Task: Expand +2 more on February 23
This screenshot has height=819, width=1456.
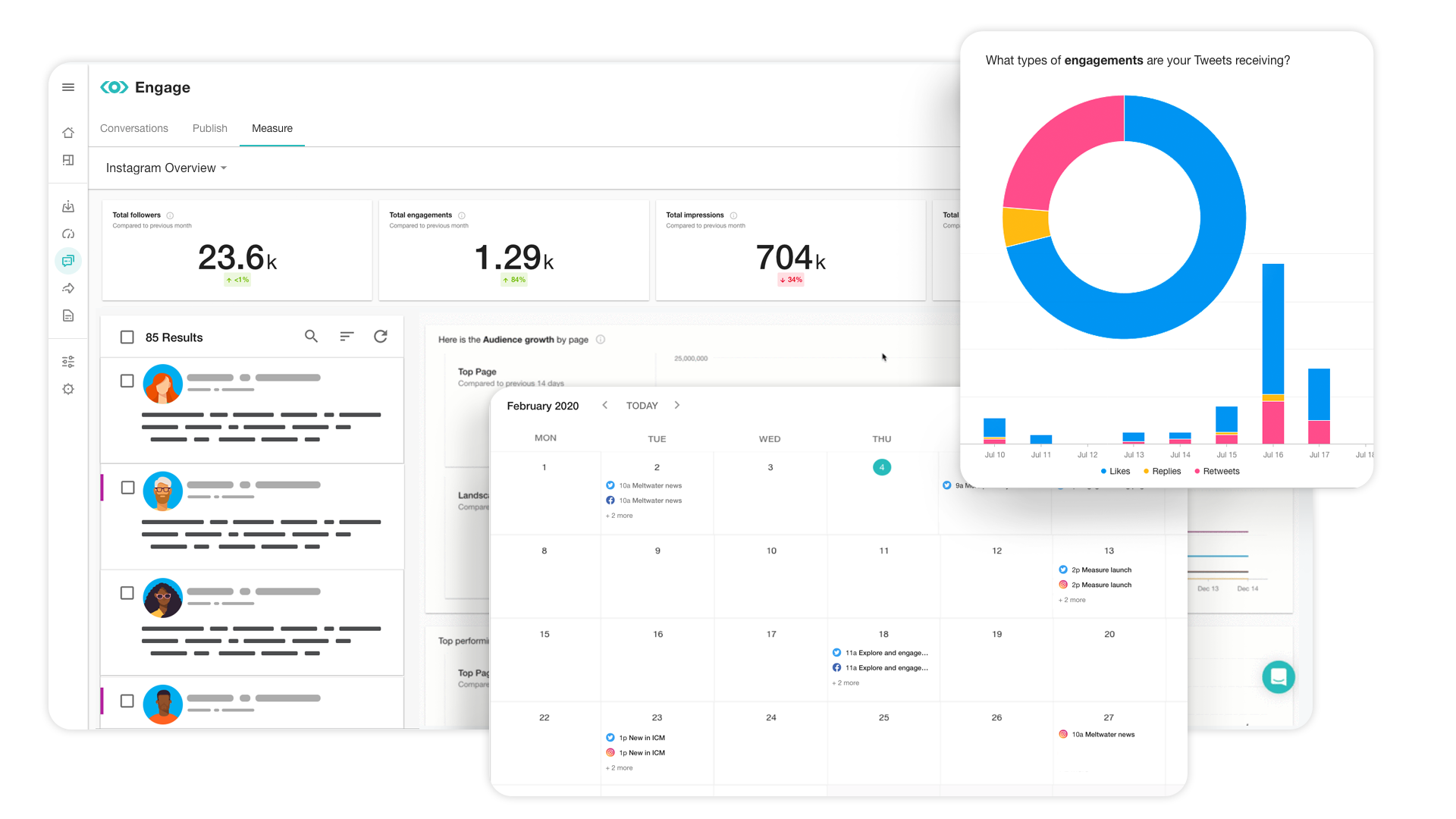Action: pos(619,768)
